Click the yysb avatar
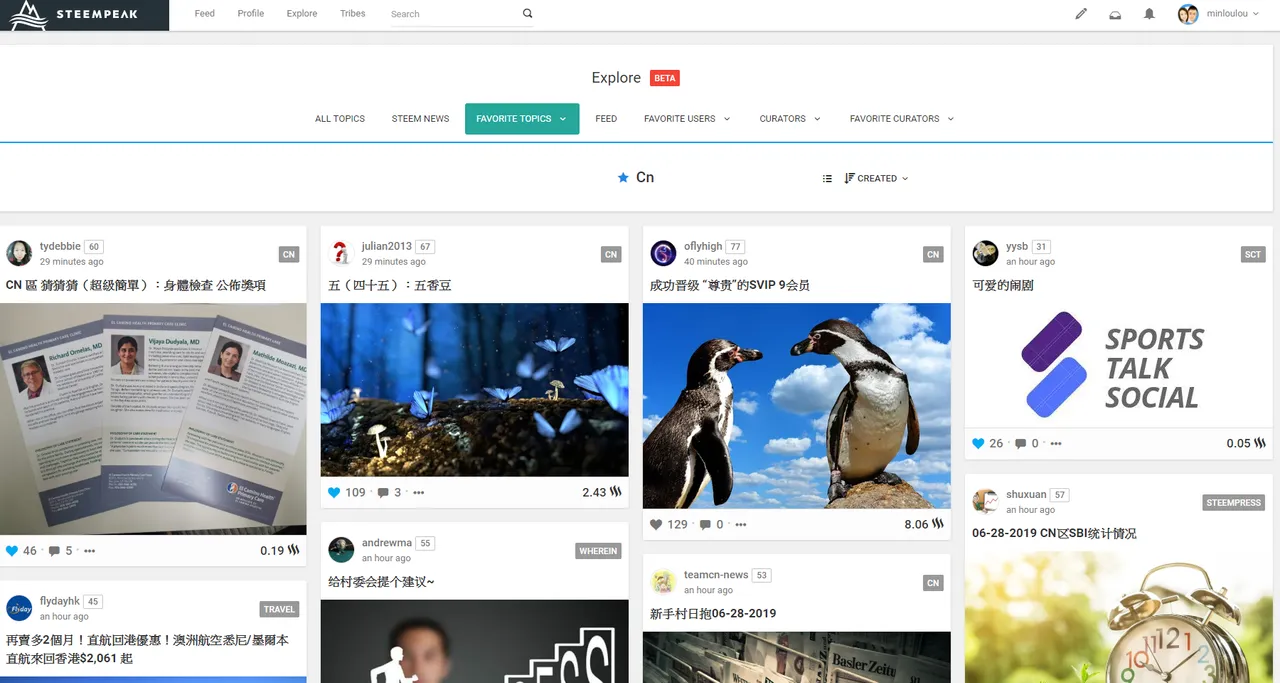 (x=985, y=253)
